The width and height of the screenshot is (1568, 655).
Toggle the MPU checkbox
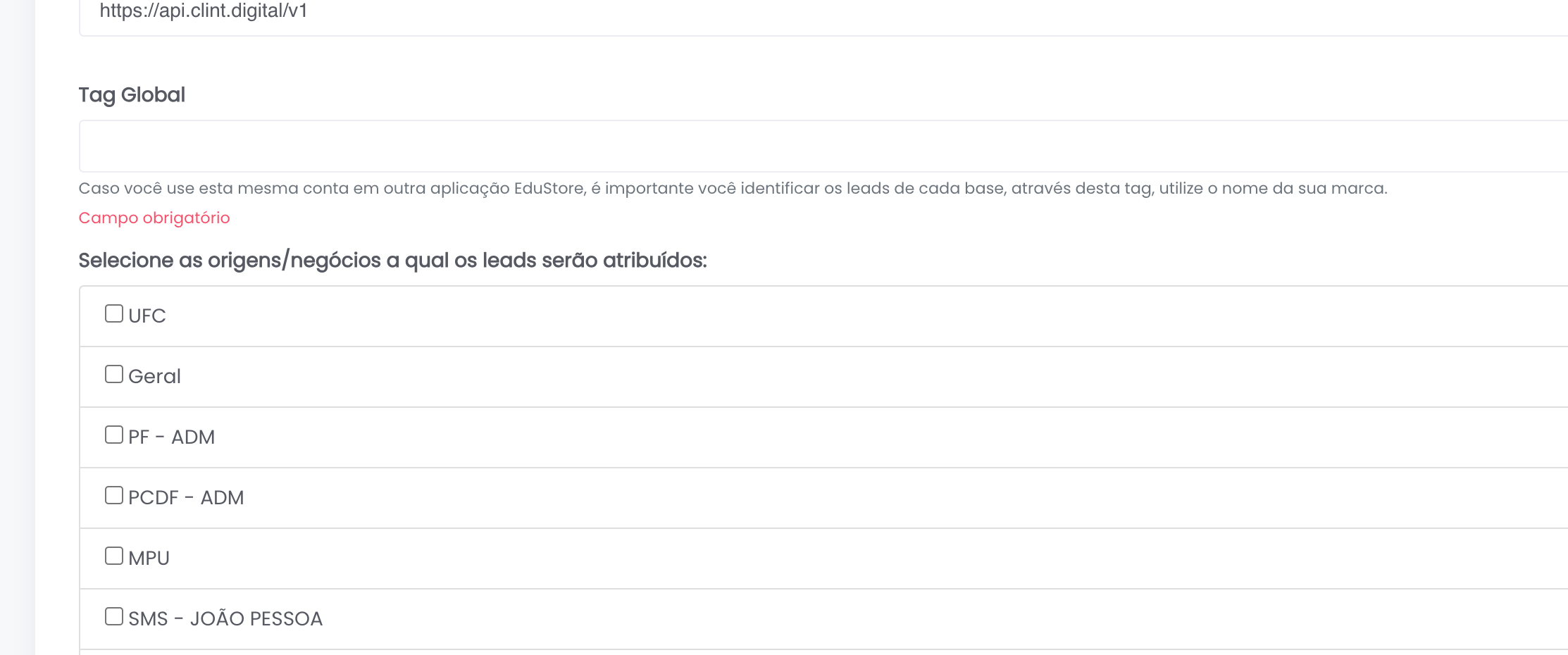coord(113,556)
